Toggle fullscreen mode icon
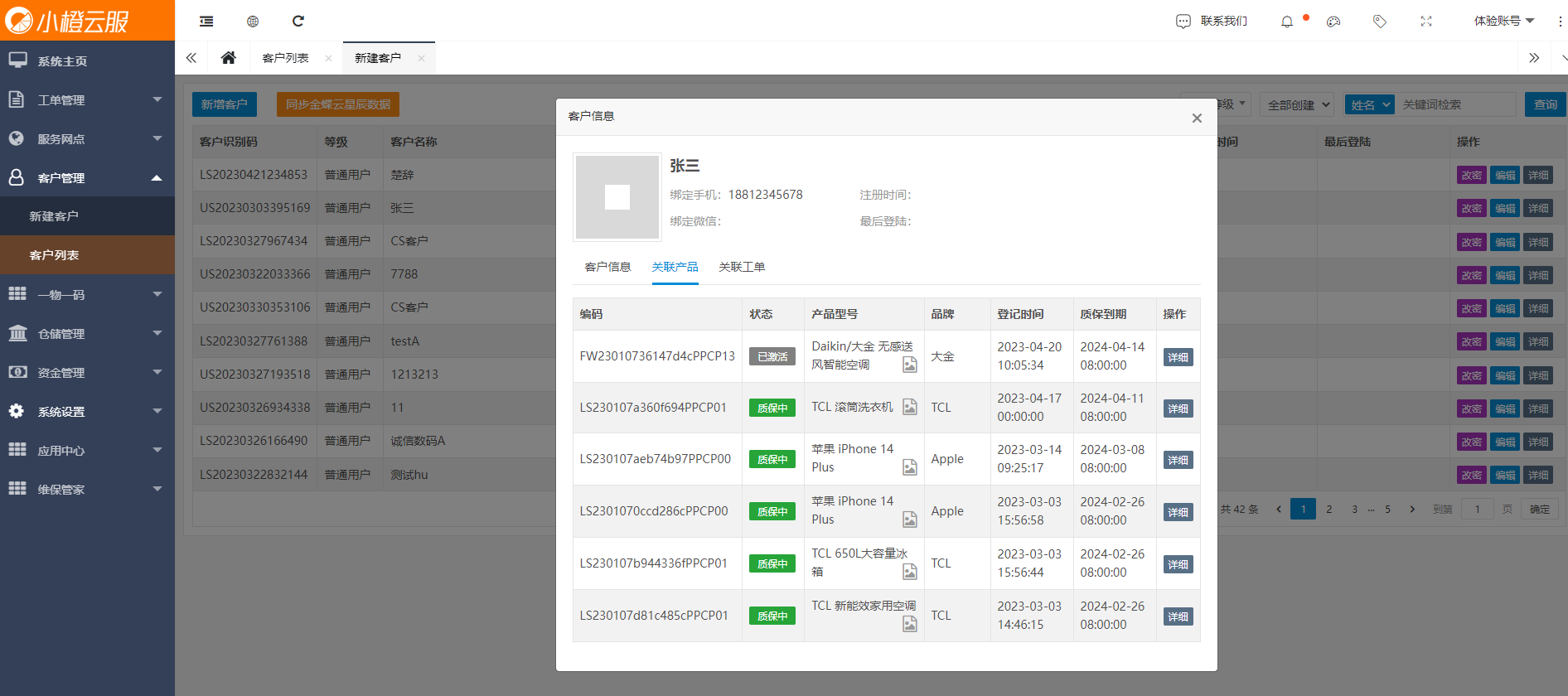This screenshot has width=1568, height=696. (1426, 22)
